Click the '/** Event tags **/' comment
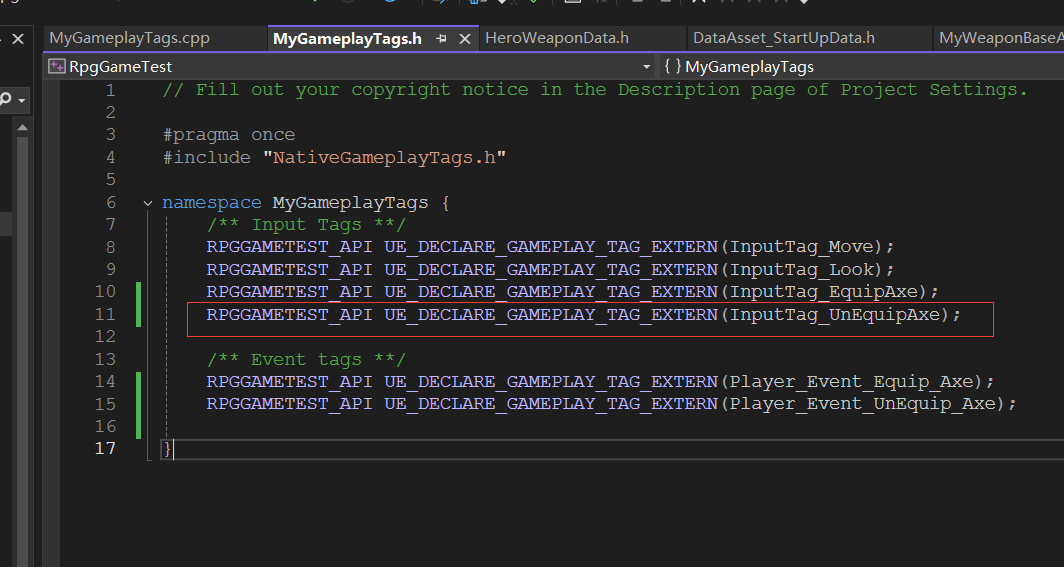 pyautogui.click(x=306, y=359)
